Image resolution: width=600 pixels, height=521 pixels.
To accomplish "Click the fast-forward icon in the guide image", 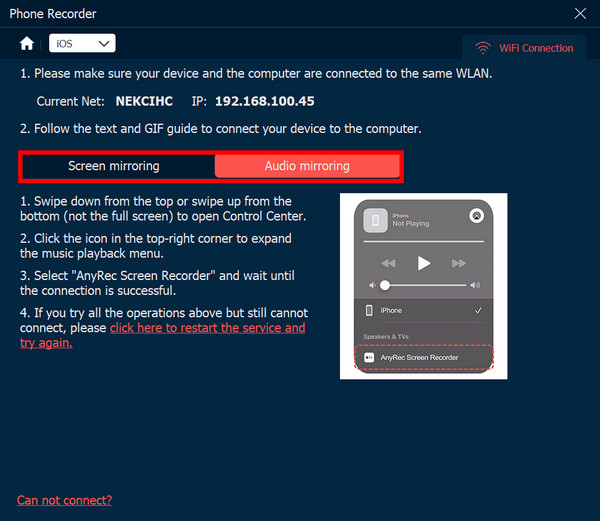I will tap(459, 263).
